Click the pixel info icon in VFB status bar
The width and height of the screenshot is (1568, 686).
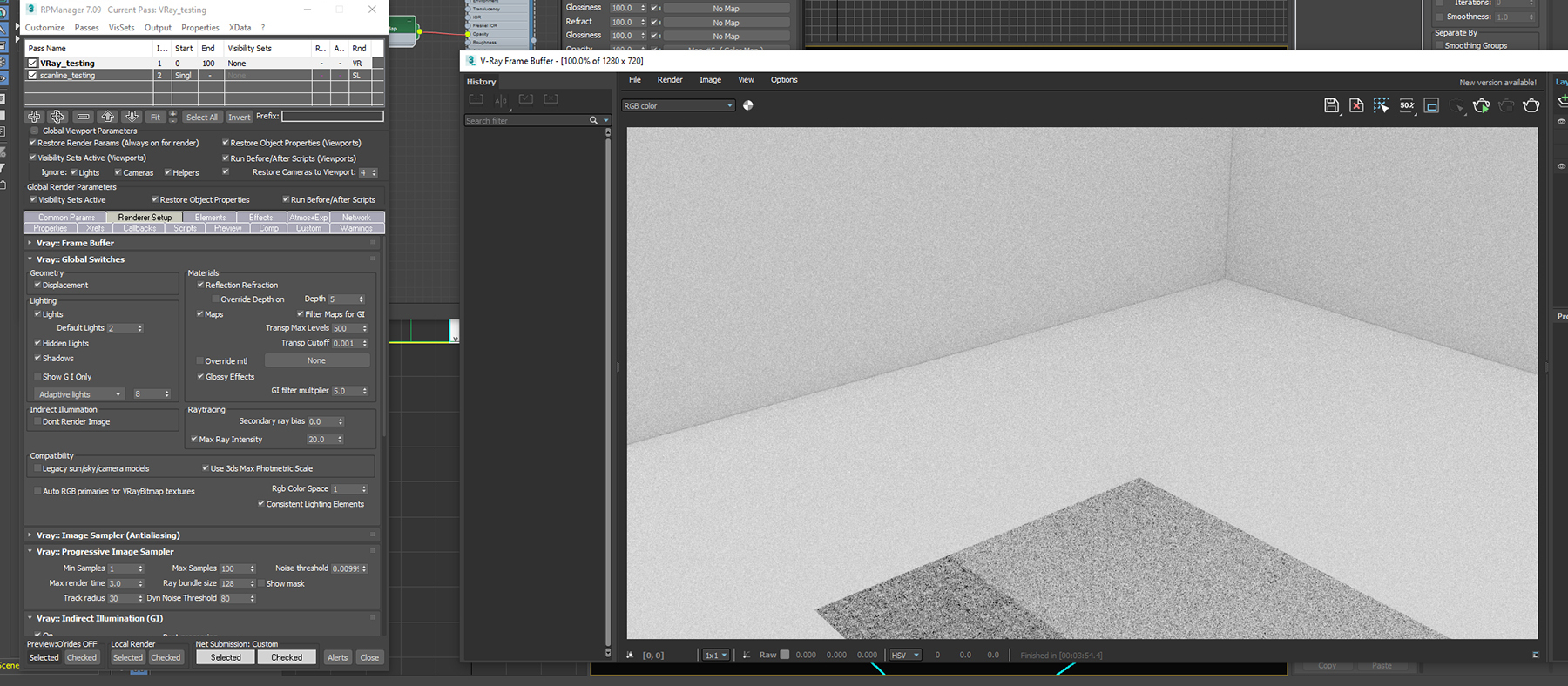click(630, 655)
